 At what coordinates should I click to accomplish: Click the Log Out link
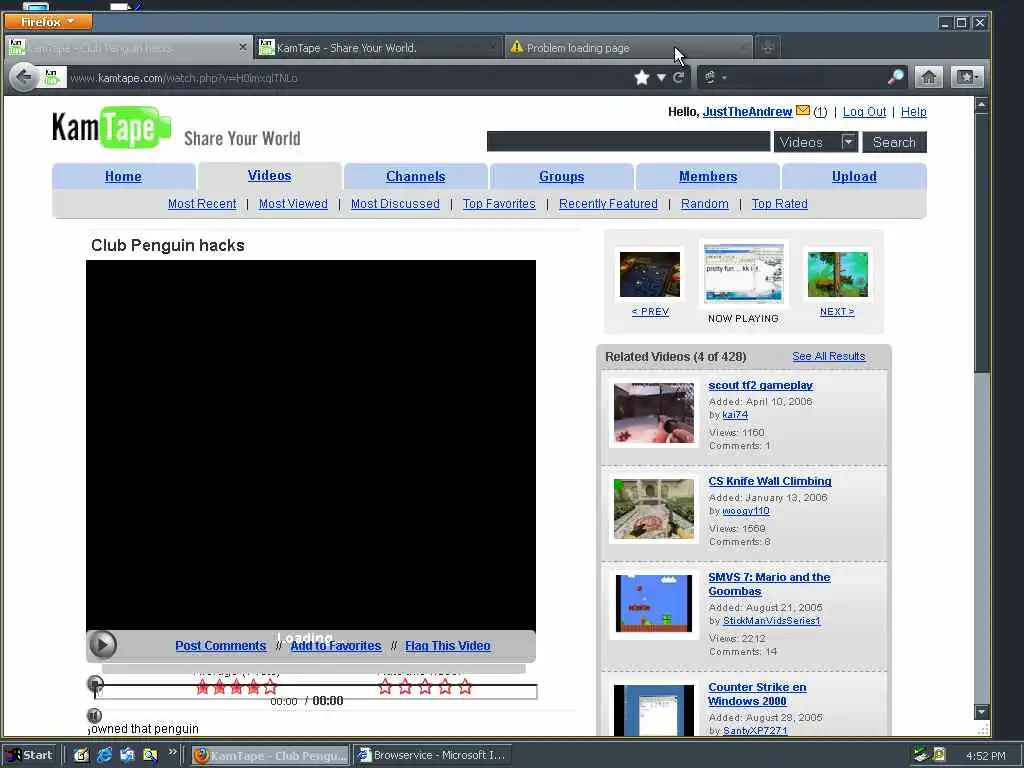[x=864, y=112]
